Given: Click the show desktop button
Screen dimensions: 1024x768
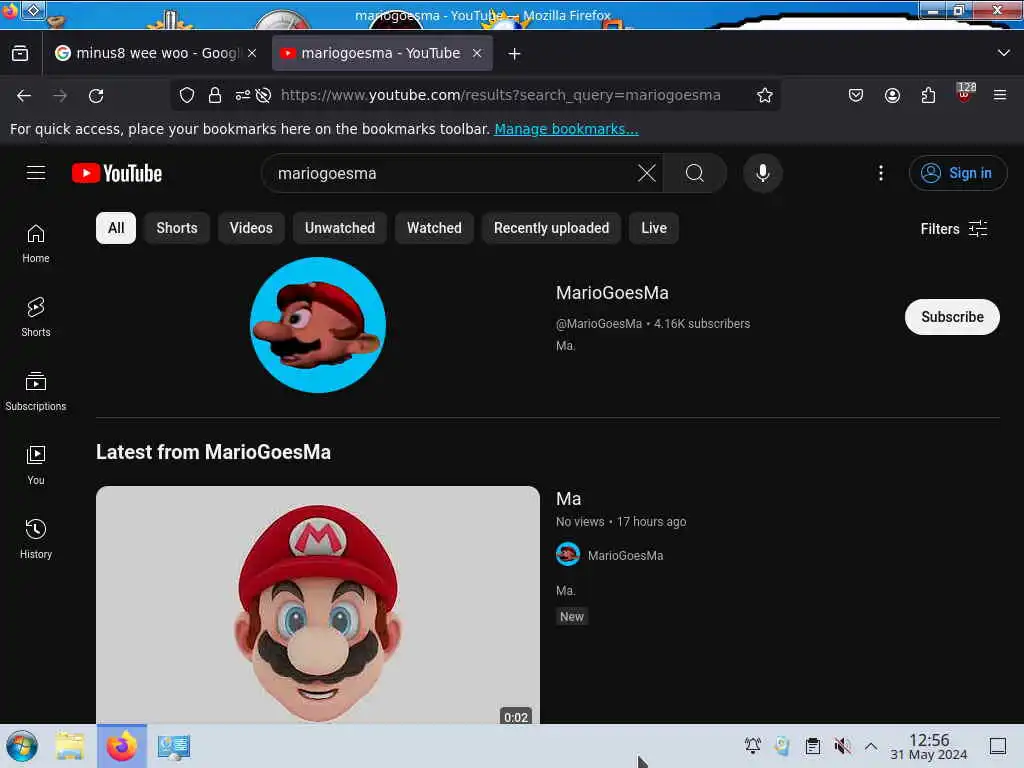Looking at the screenshot, I should tap(998, 746).
